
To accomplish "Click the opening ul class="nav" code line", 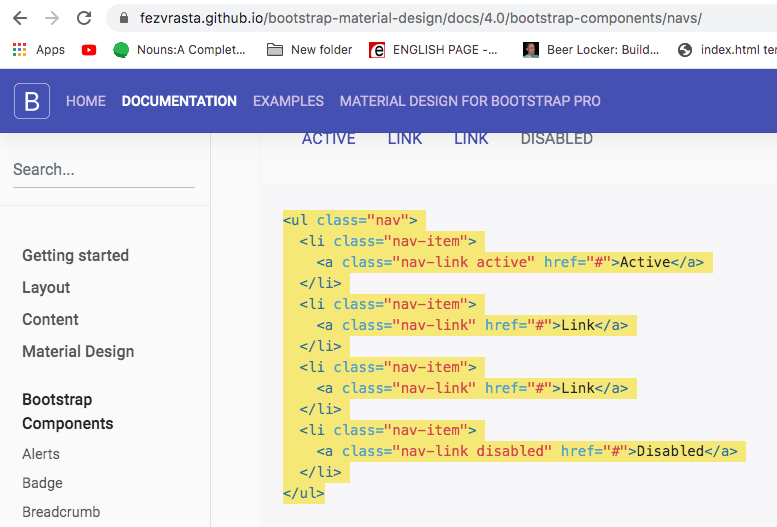I will [x=350, y=220].
